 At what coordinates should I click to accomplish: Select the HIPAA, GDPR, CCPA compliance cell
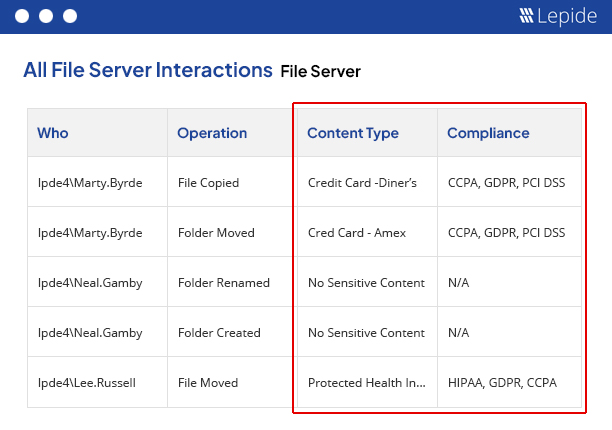click(502, 383)
